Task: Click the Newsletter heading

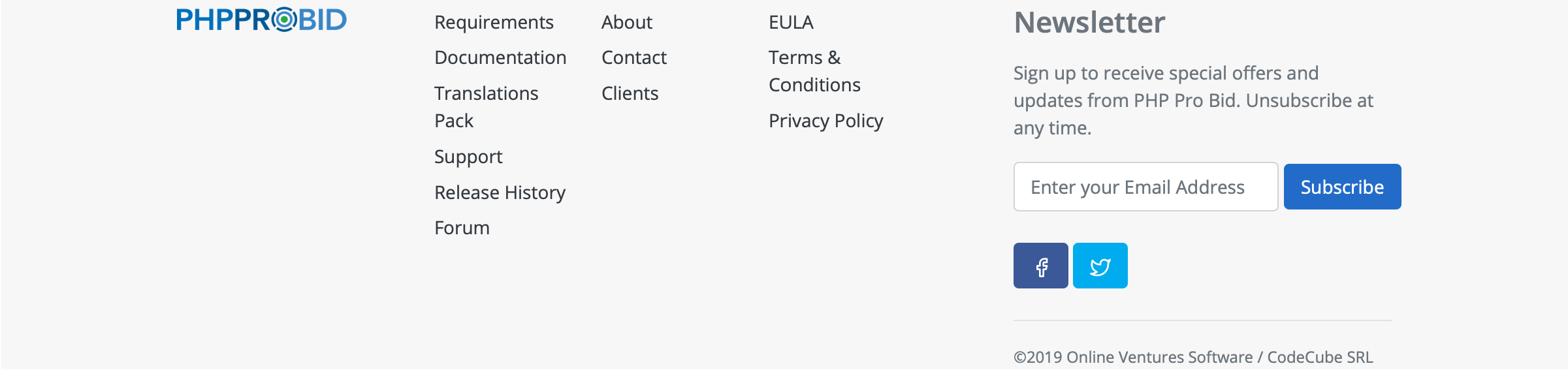Action: click(x=1089, y=22)
